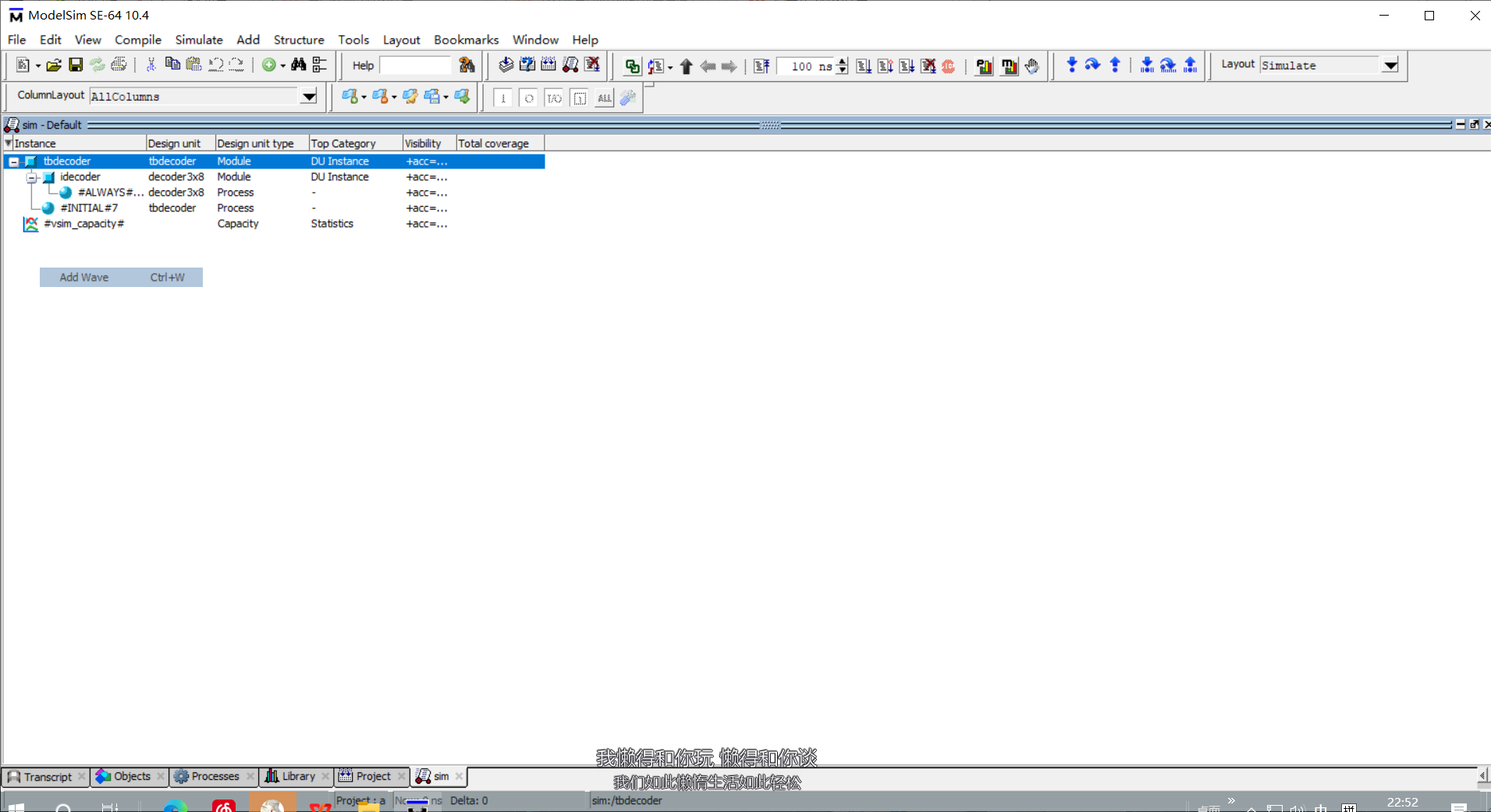
Task: Collapse the tbdecoder tree node
Action: [13, 161]
